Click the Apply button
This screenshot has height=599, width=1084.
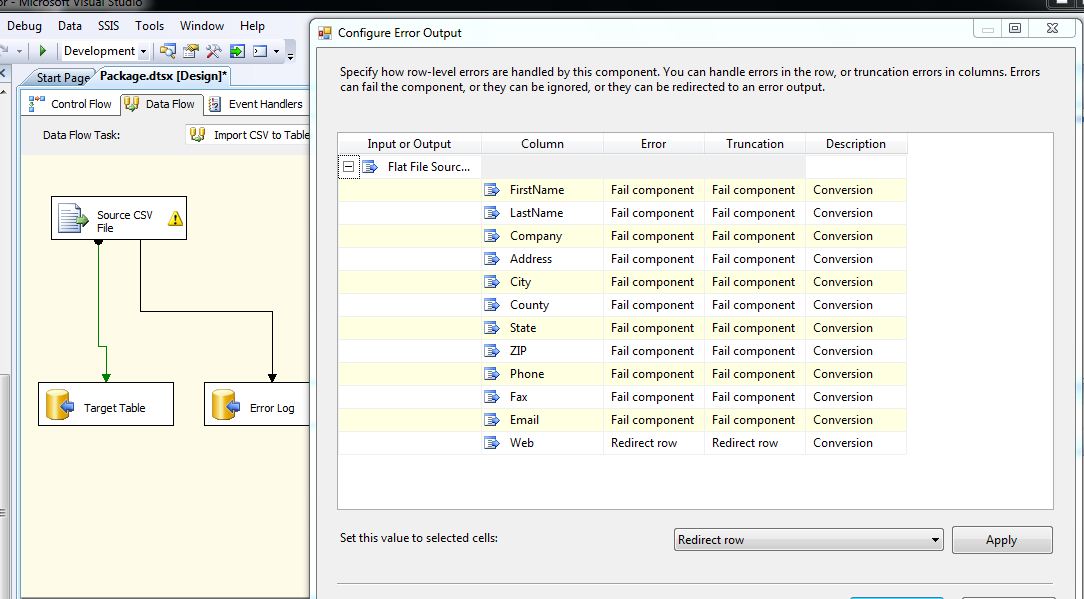(1002, 539)
